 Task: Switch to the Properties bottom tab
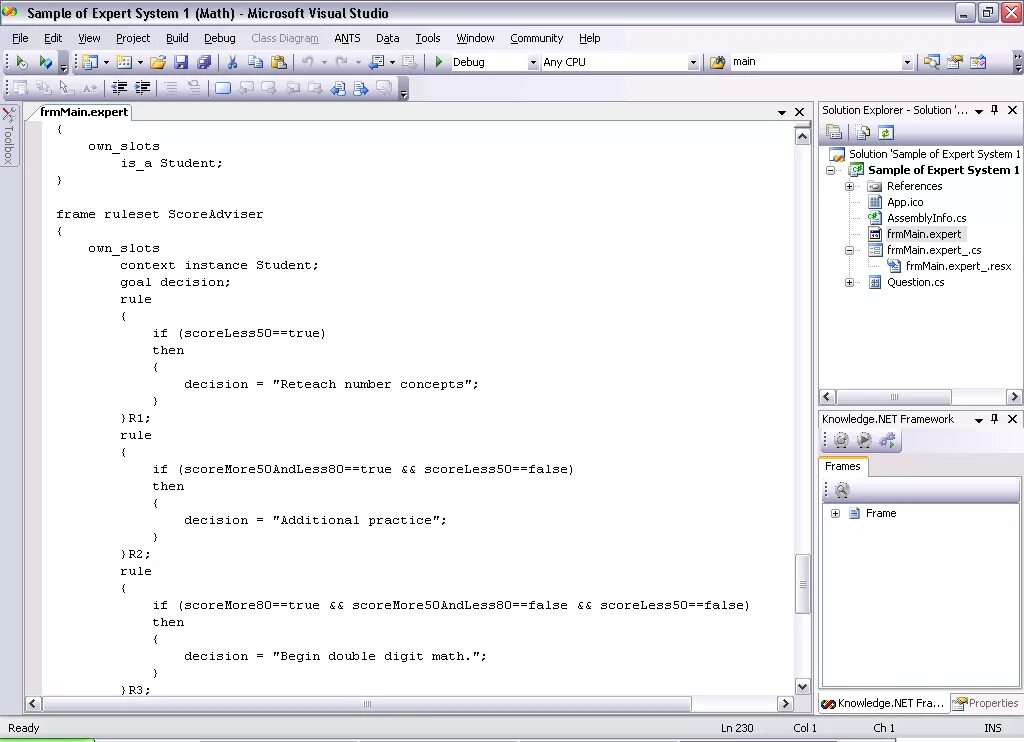tap(986, 703)
